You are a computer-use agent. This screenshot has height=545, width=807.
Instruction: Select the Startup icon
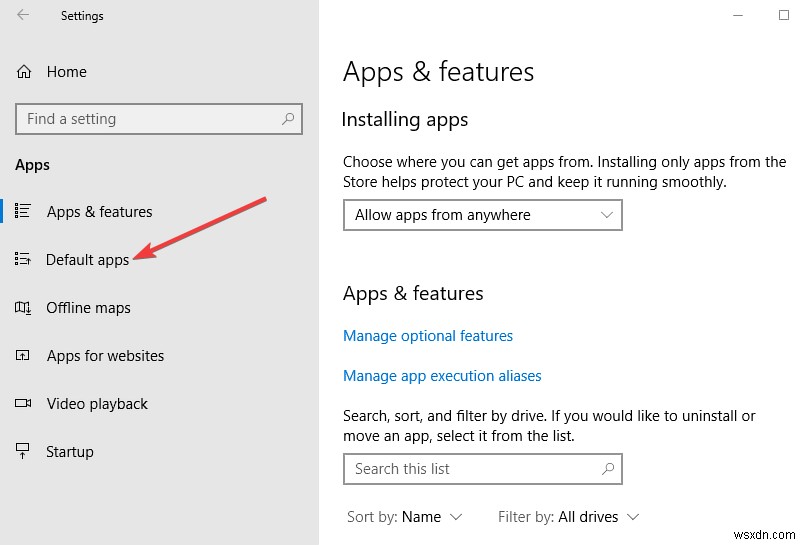tap(23, 451)
